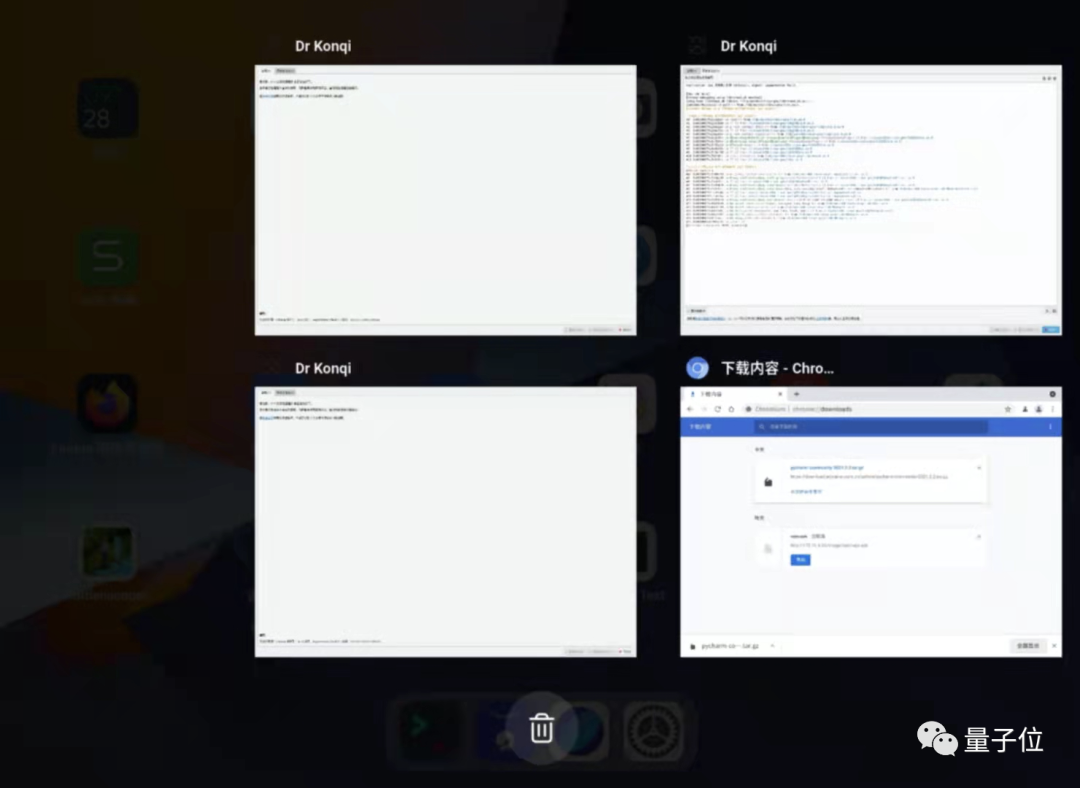Click the blue button in the backtrace Dr Konqi window

[x=1051, y=330]
